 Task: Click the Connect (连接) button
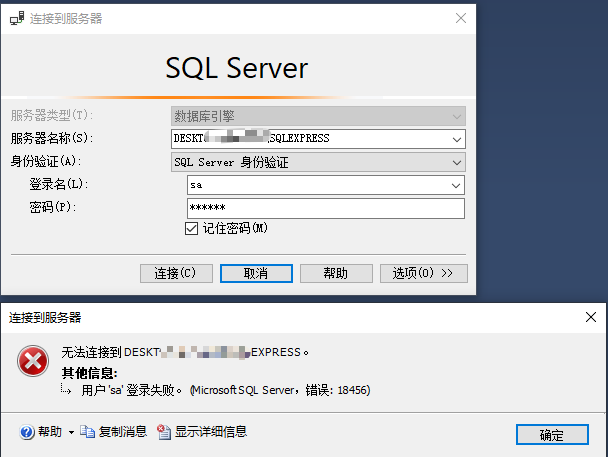pyautogui.click(x=176, y=273)
